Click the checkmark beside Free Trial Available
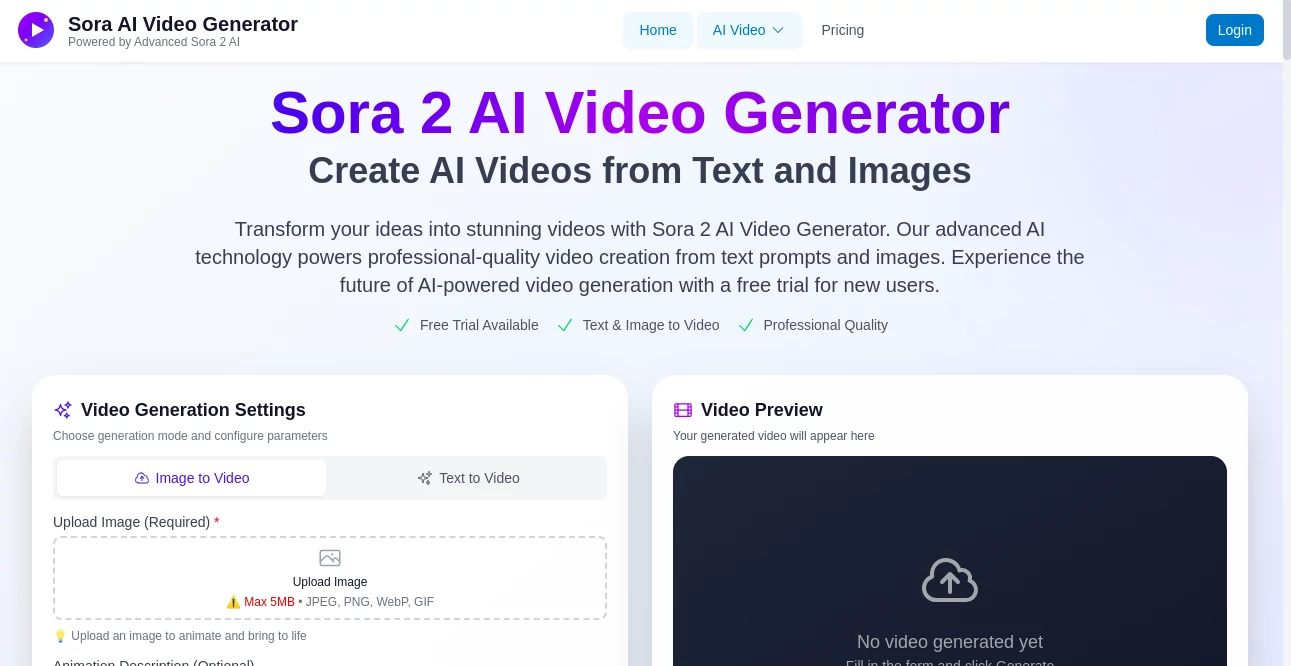1291x666 pixels. (x=402, y=325)
